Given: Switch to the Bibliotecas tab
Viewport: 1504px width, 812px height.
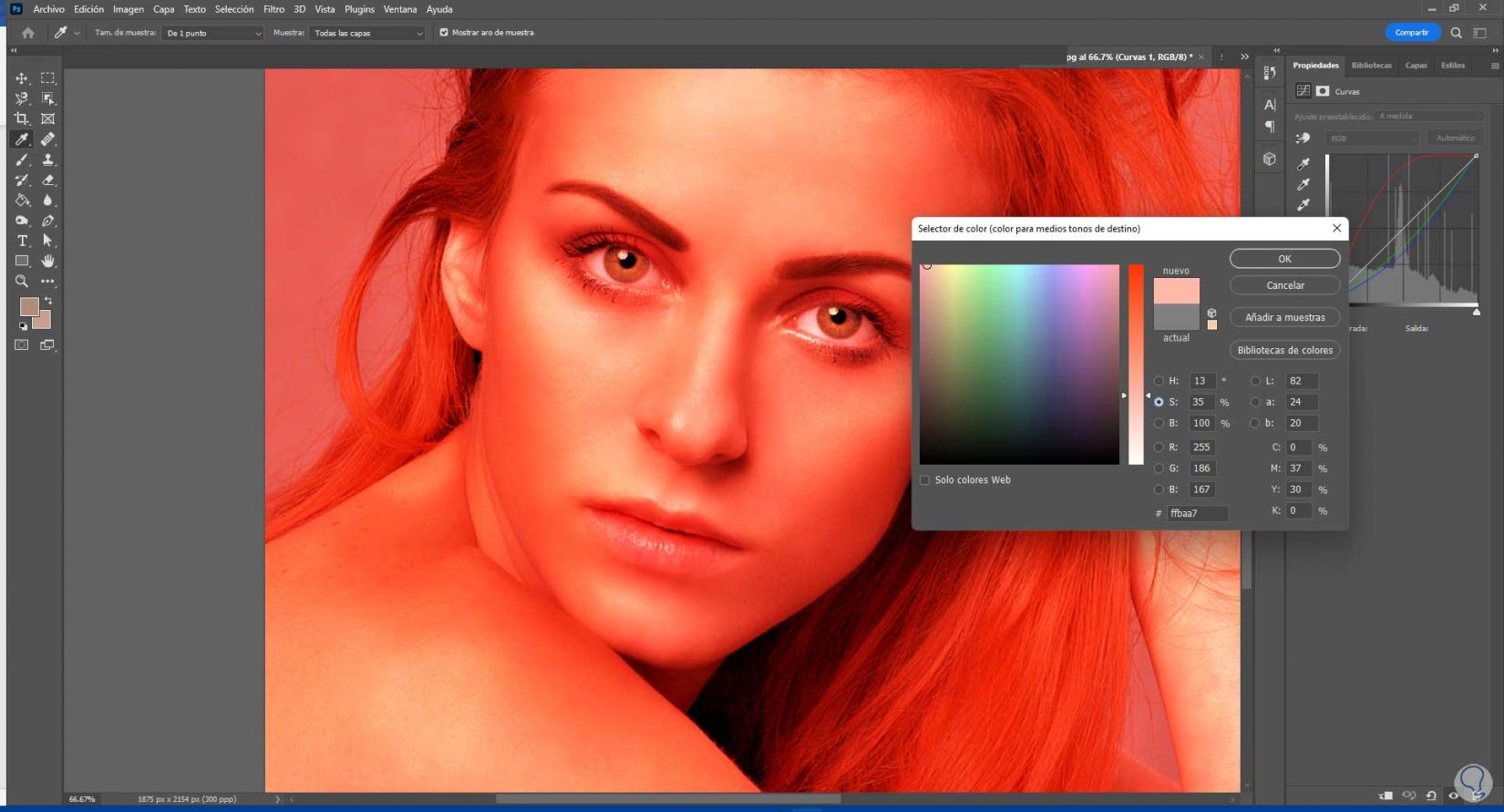Looking at the screenshot, I should pyautogui.click(x=1372, y=66).
